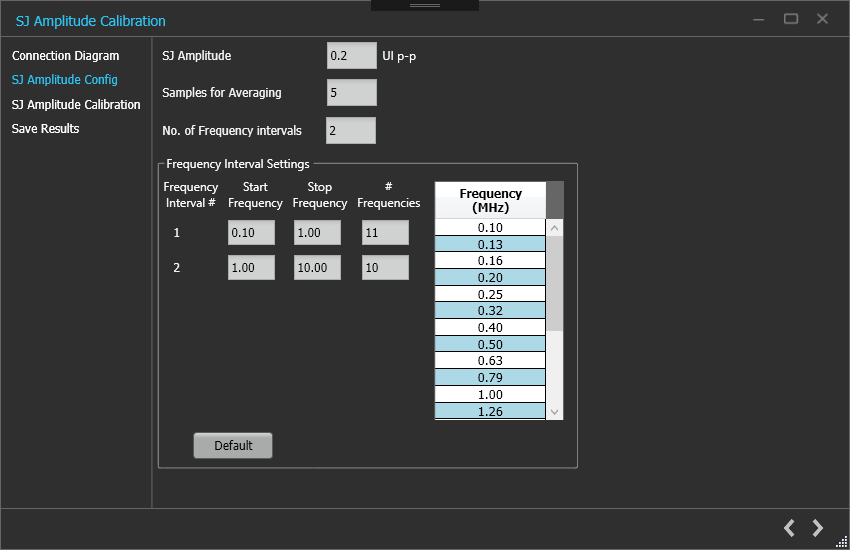Switch to SJ Amplitude Calibration step
Screen dimensions: 850x550
click(x=76, y=104)
